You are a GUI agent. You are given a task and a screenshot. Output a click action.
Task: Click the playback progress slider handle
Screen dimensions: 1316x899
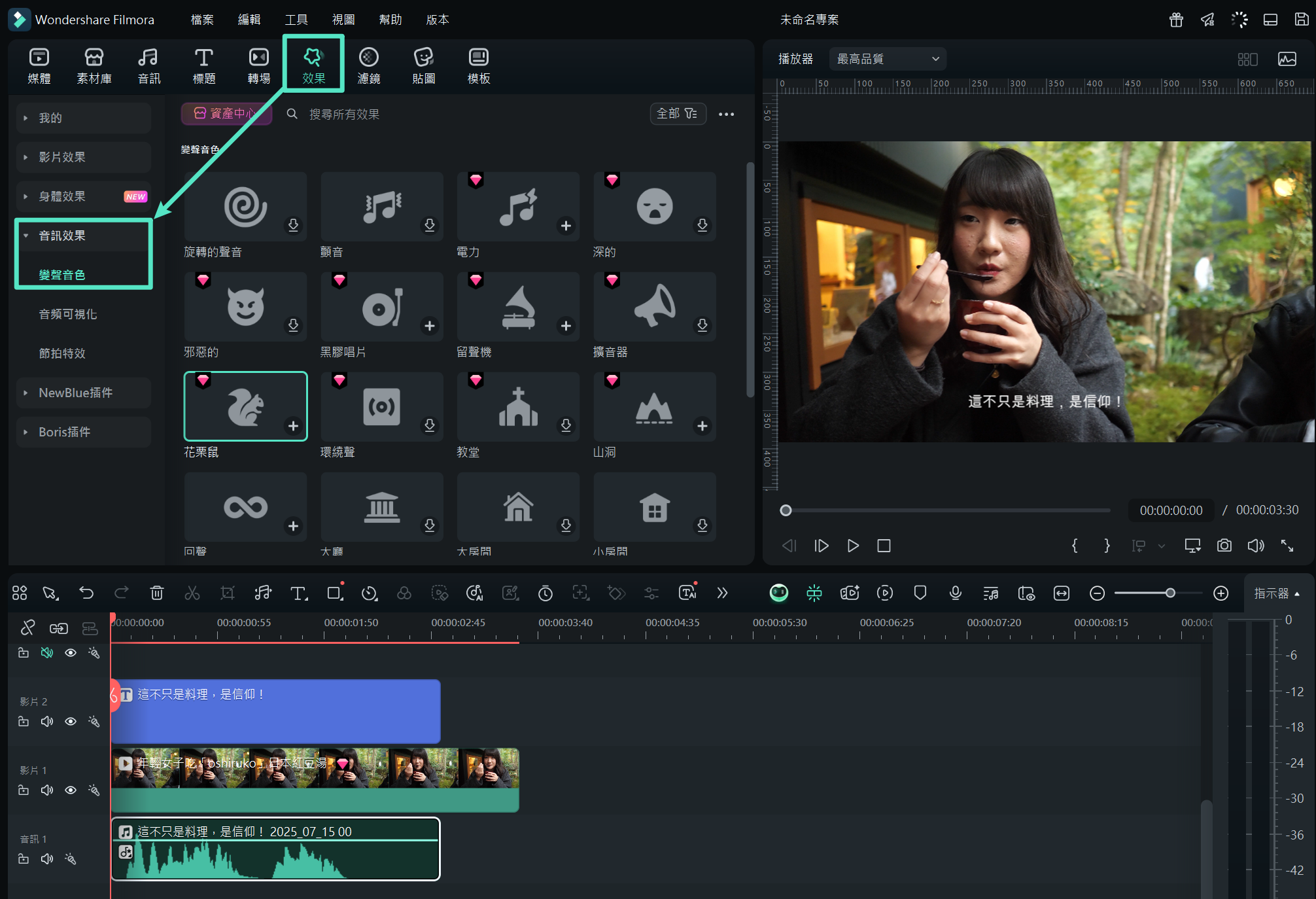point(786,510)
